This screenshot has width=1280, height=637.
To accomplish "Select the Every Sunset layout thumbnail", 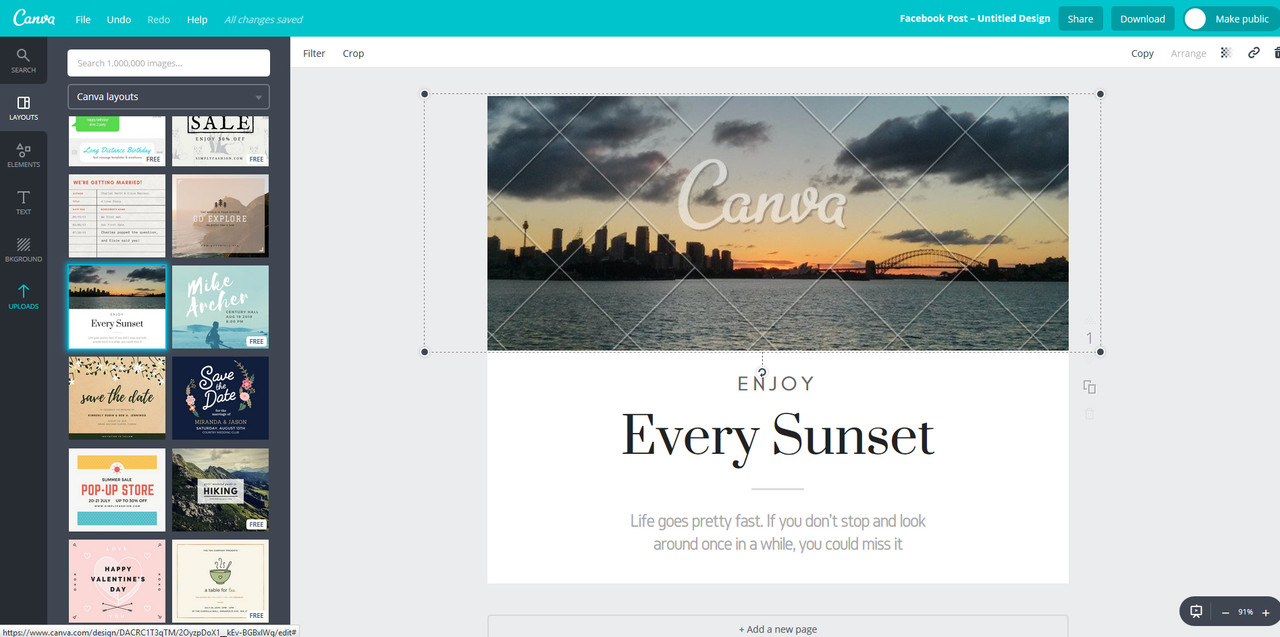I will click(117, 307).
